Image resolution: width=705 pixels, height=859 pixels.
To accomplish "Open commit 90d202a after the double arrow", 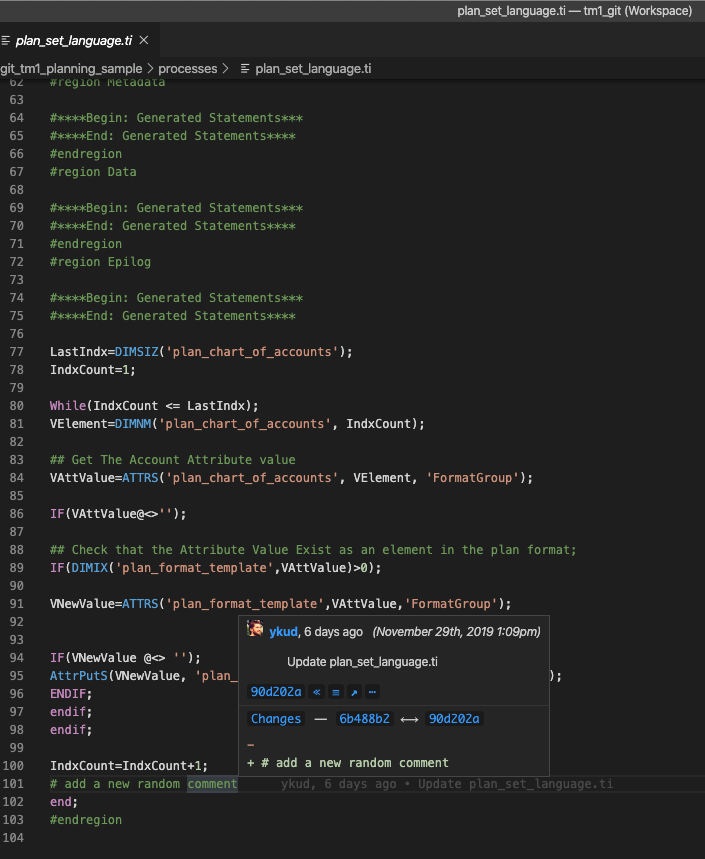I will tap(454, 719).
